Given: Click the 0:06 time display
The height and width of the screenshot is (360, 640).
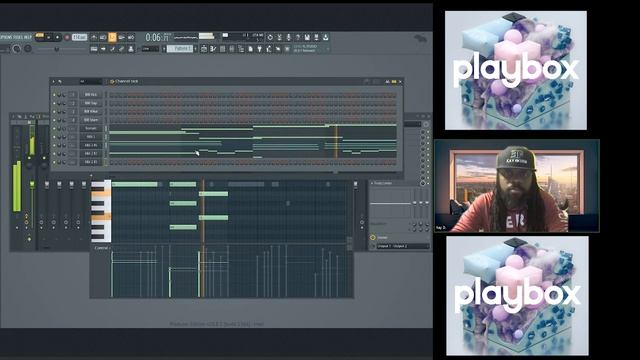Looking at the screenshot, I should (x=157, y=38).
